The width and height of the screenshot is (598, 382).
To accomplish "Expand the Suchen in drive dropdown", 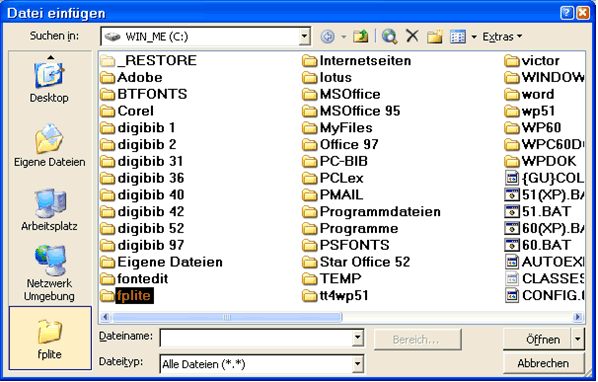I will tap(304, 37).
